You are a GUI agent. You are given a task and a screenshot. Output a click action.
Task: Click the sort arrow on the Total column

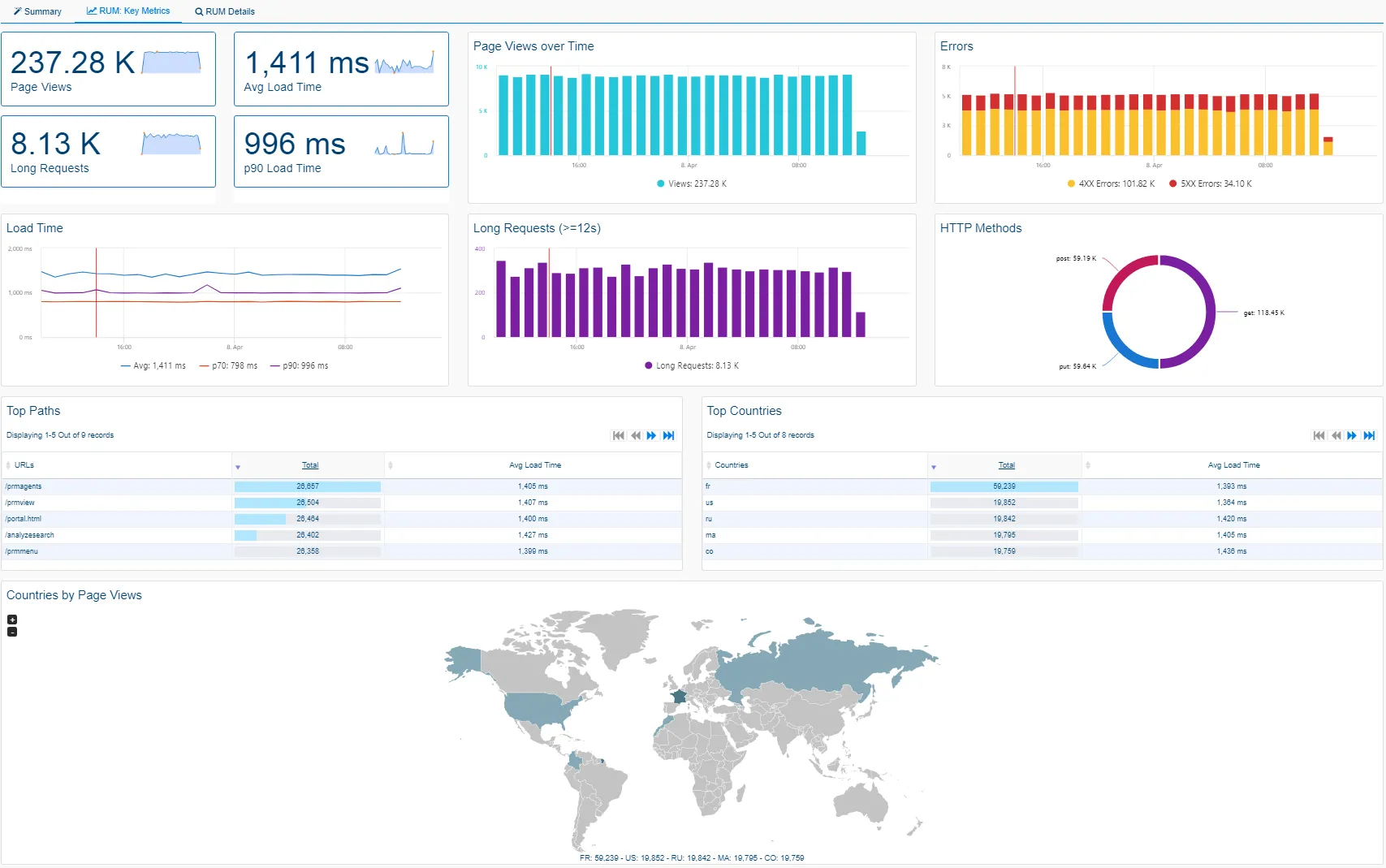pyautogui.click(x=238, y=466)
